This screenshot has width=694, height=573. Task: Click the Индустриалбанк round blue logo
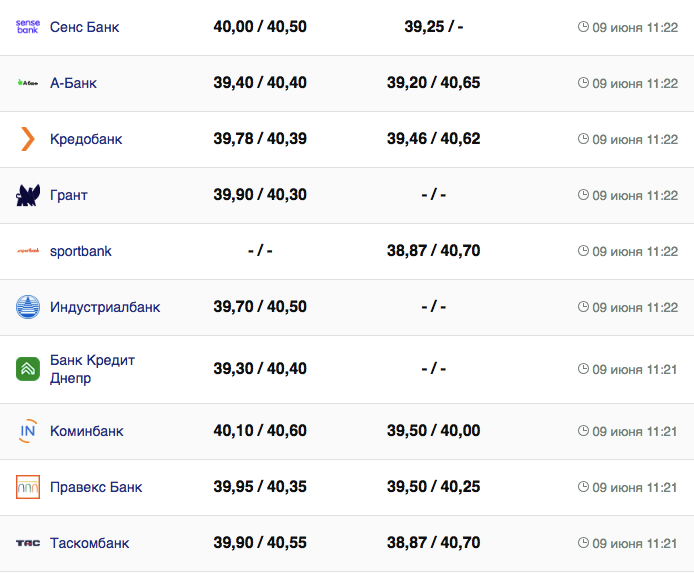point(28,307)
